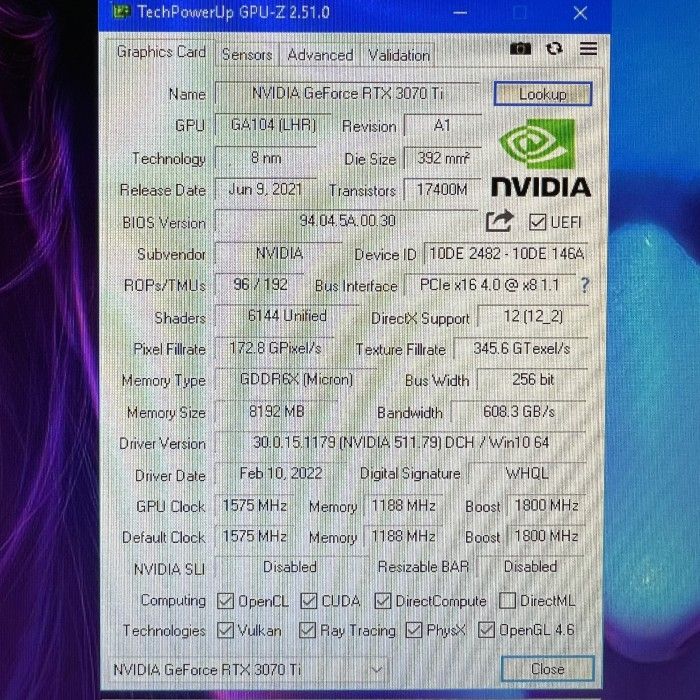Click the GPU Clock field 1575 MHz
Image resolution: width=700 pixels, height=700 pixels.
pos(254,505)
